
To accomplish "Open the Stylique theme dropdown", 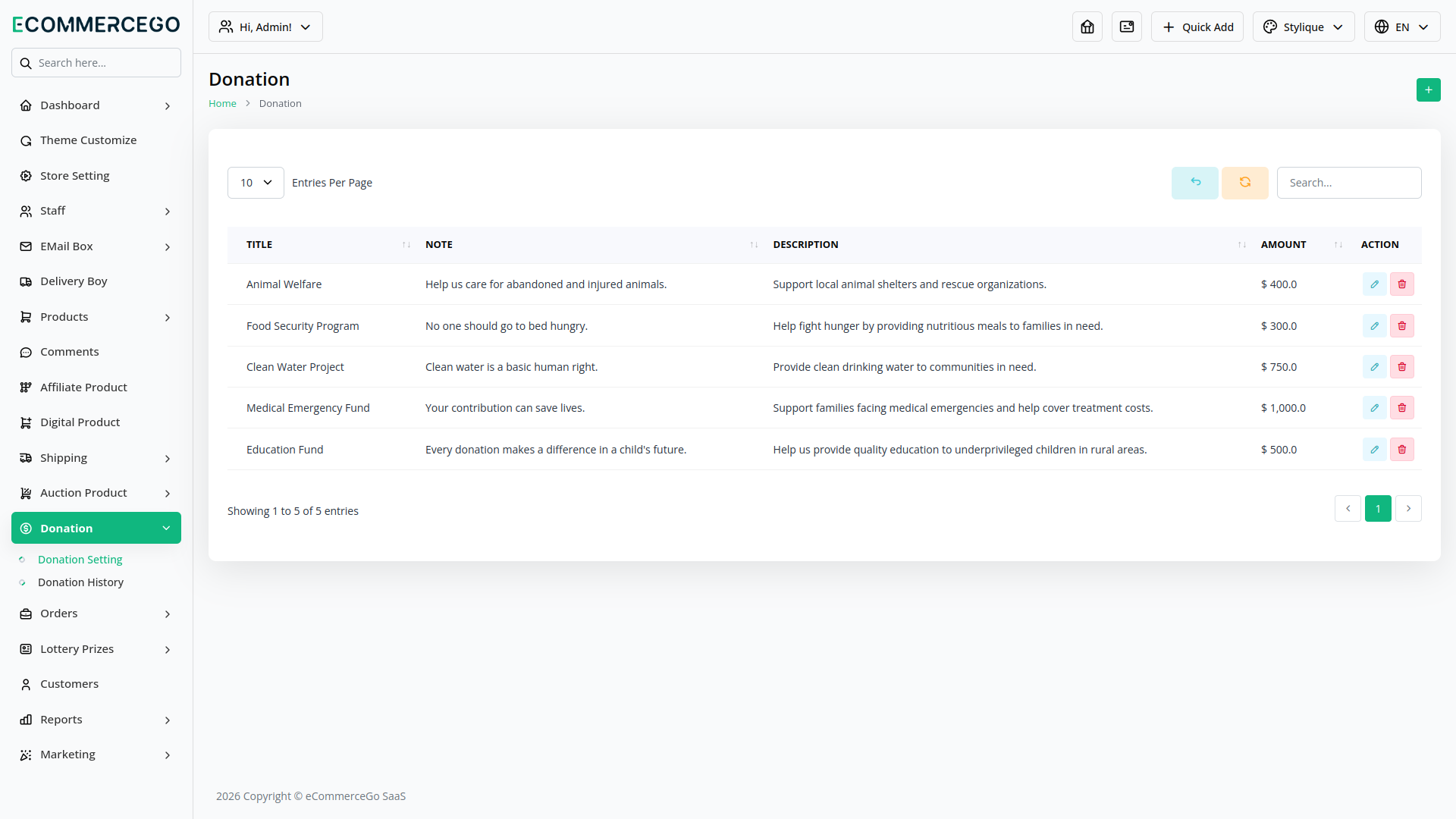I will [x=1304, y=27].
